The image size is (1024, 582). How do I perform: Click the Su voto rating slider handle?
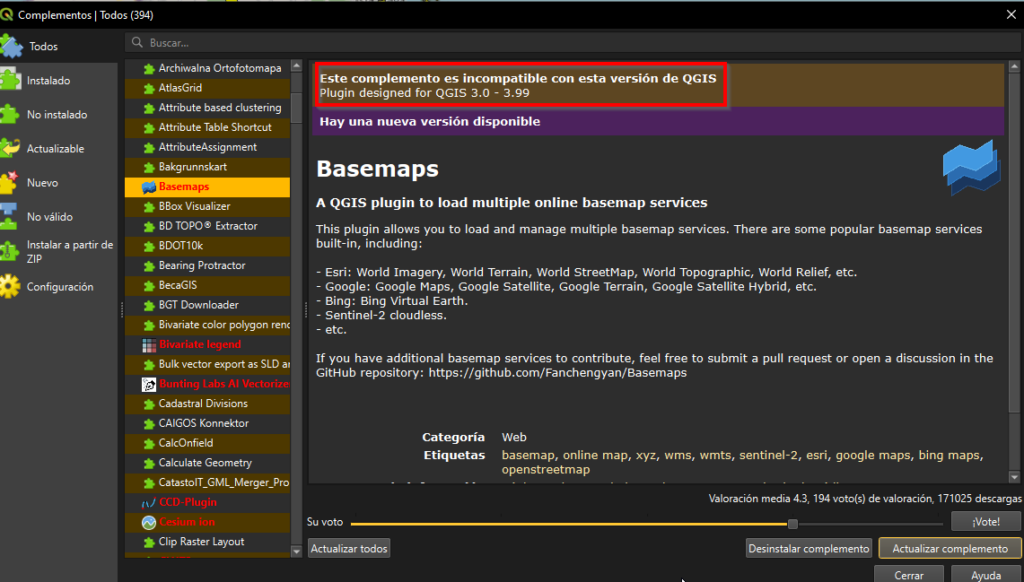tap(792, 524)
